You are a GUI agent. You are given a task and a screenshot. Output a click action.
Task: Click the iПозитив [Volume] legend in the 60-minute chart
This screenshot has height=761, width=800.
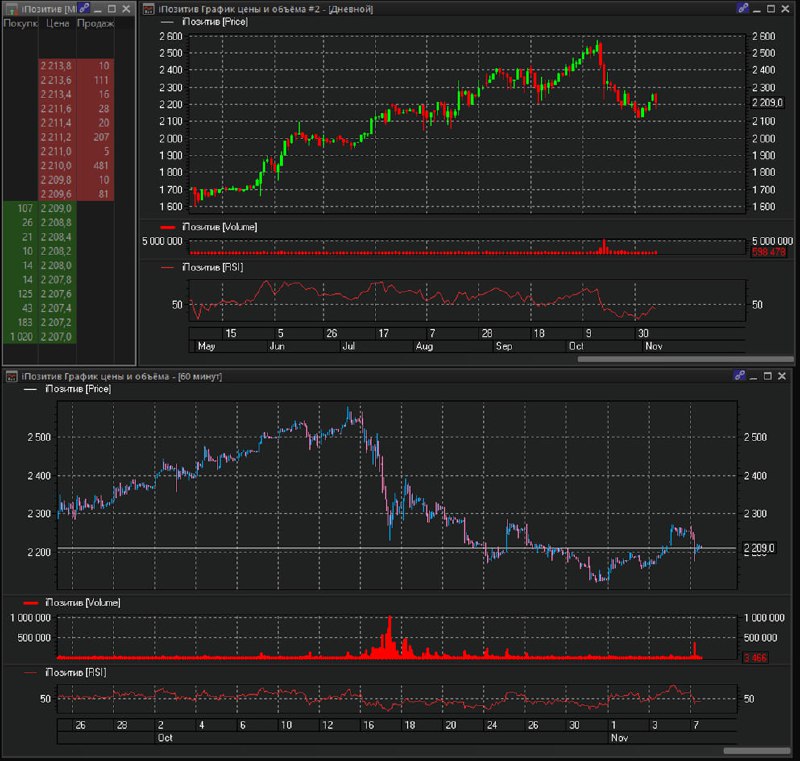83,603
